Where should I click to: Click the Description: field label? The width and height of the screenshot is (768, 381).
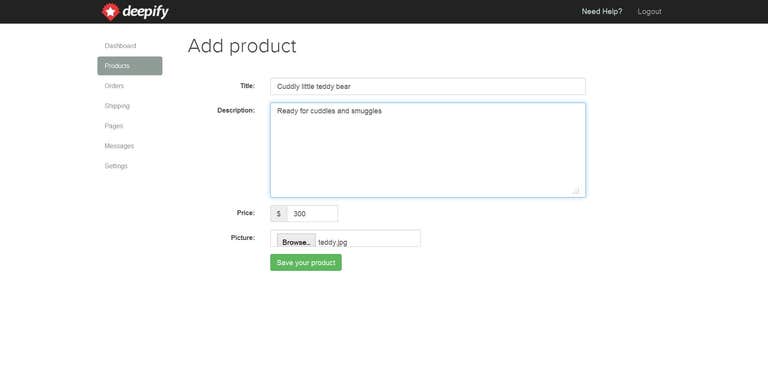tap(236, 110)
